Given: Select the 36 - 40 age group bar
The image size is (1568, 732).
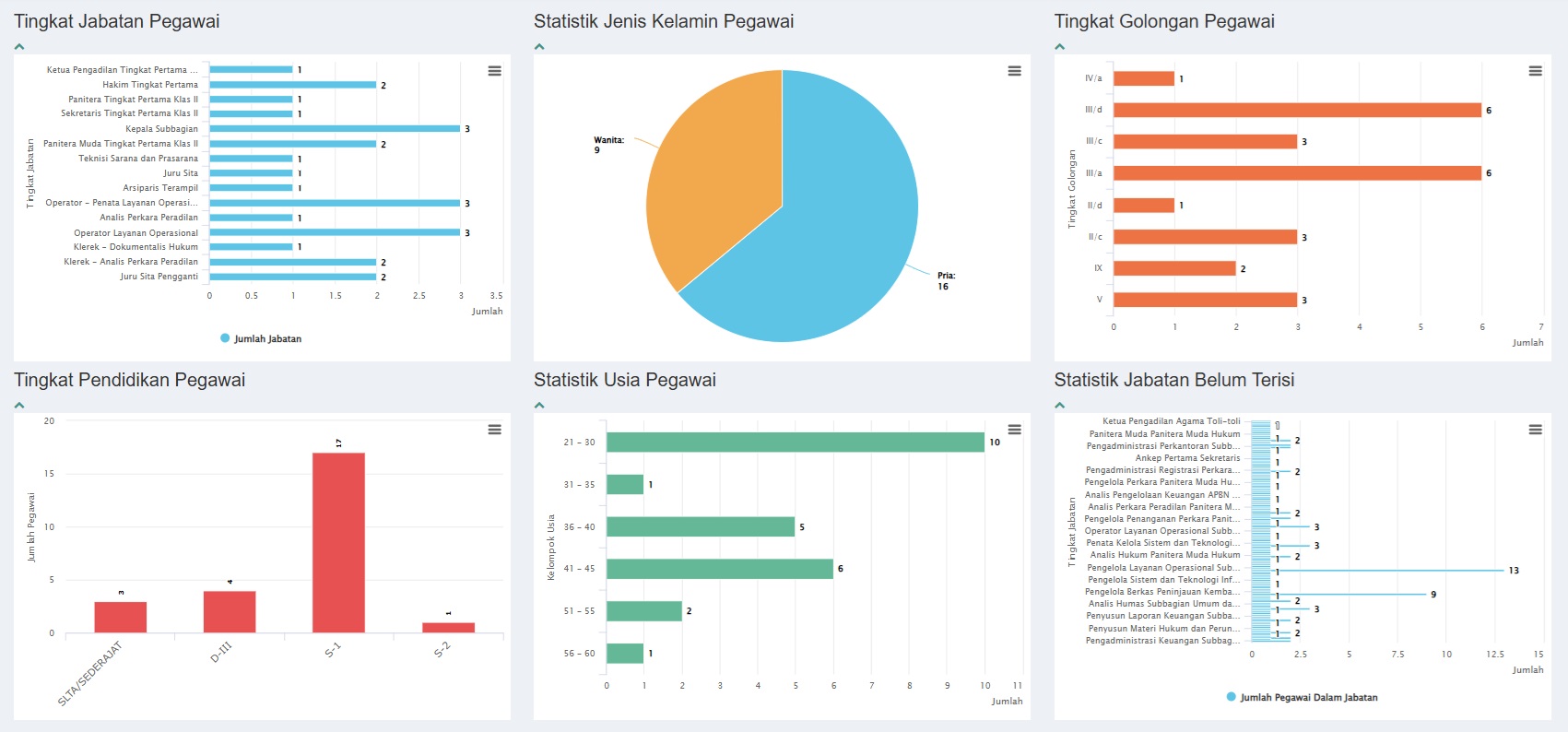Looking at the screenshot, I should (x=701, y=526).
